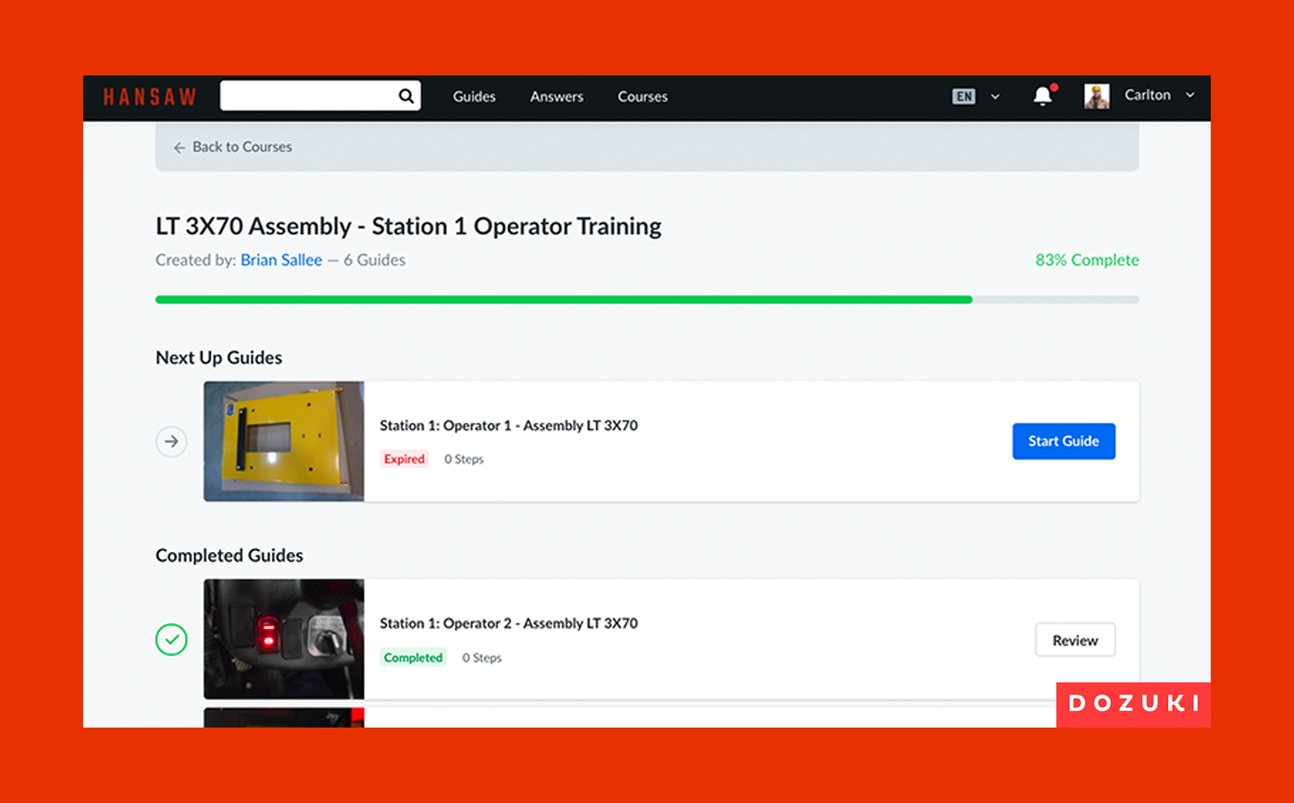Open the Carlton user menu chevron
The image size is (1294, 803).
pyautogui.click(x=1190, y=96)
